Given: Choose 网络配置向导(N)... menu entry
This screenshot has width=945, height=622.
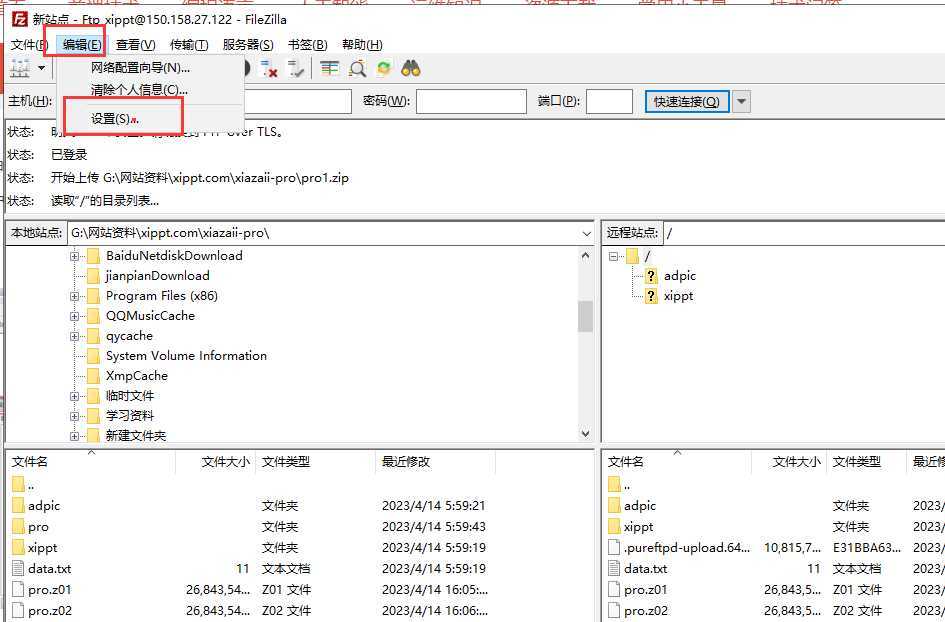Looking at the screenshot, I should (x=151, y=68).
